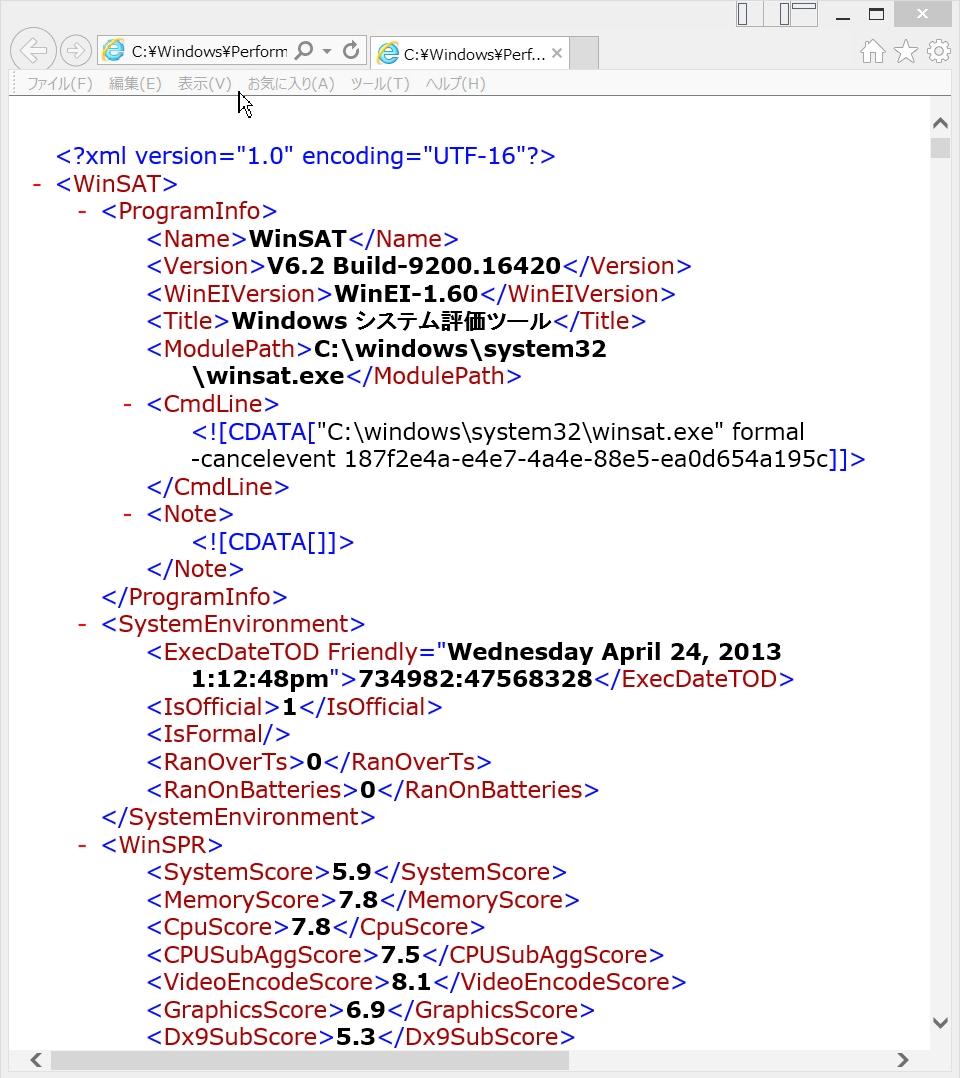Screen dimensions: 960x1078
Task: Click the search magnifier in address bar
Action: coord(303,50)
